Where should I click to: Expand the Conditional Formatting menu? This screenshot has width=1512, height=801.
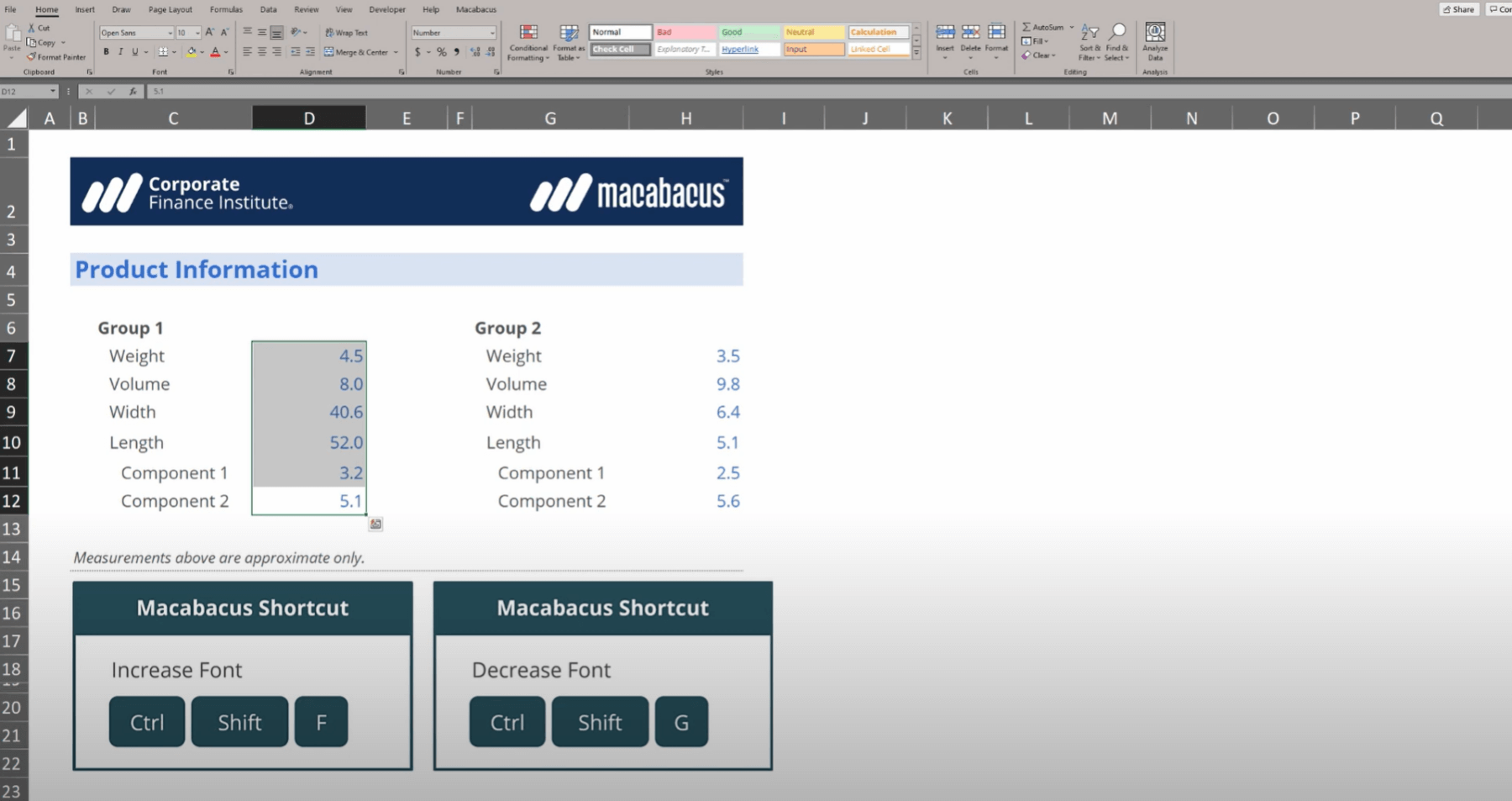tap(528, 43)
